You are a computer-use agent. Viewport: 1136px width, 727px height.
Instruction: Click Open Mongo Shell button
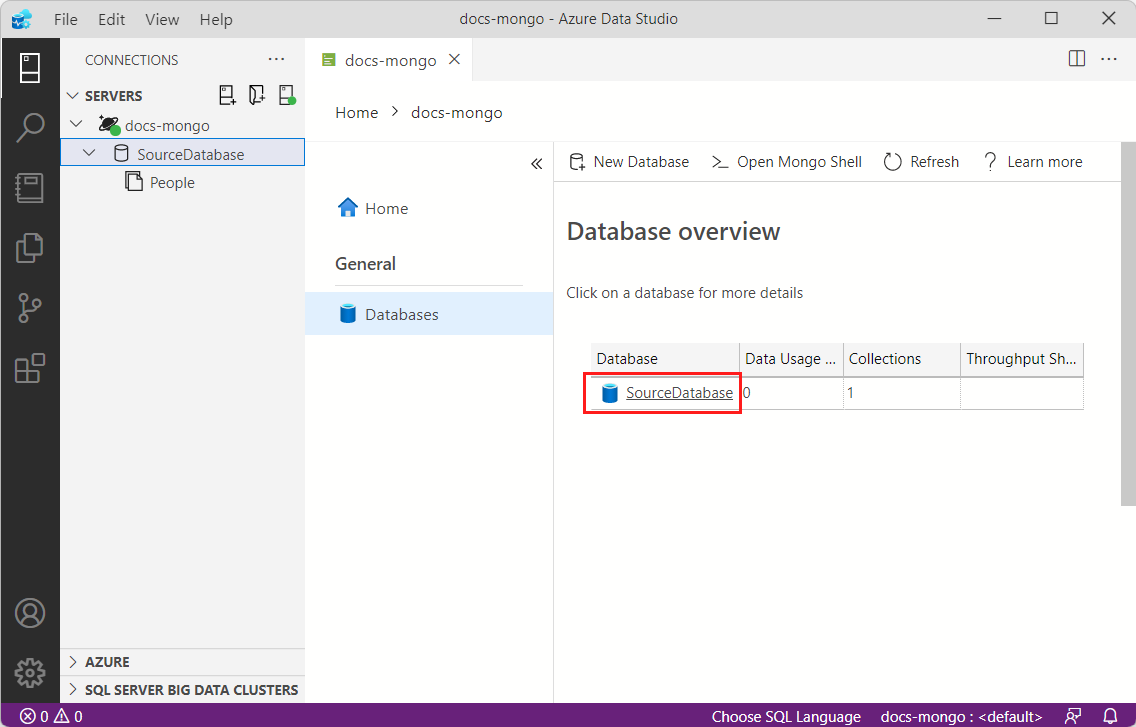786,162
